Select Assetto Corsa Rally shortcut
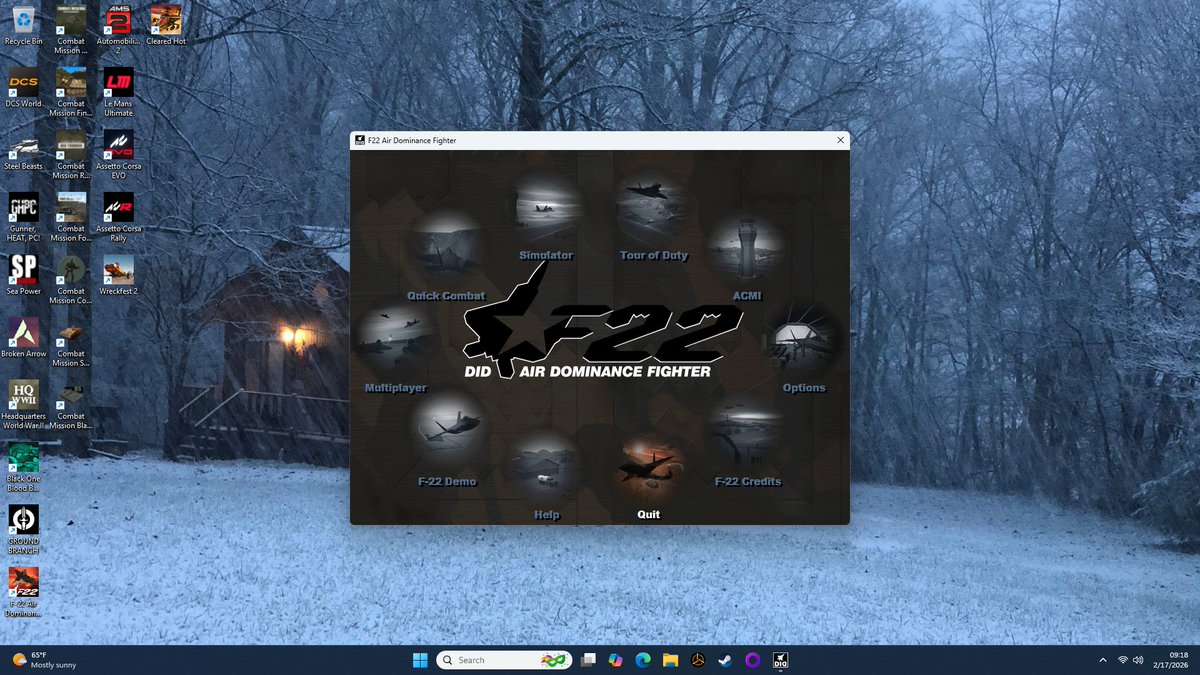Image resolution: width=1200 pixels, height=675 pixels. click(118, 217)
